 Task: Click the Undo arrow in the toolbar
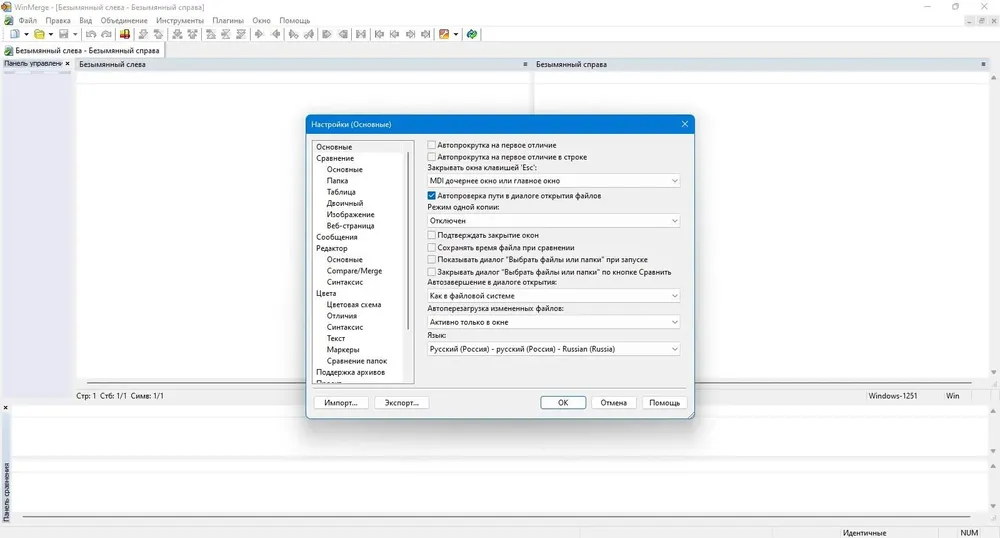91,34
